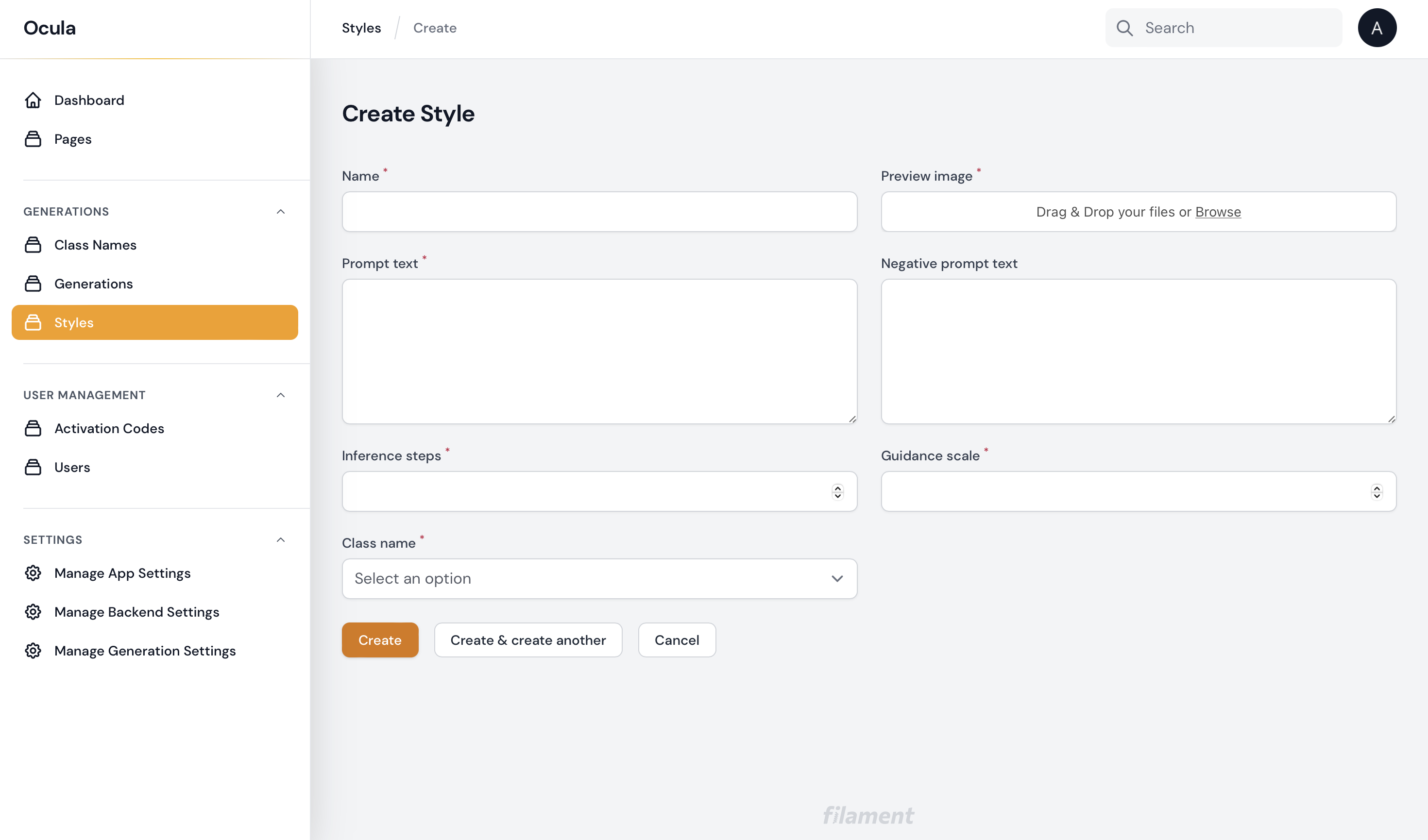Click the Manage Backend Settings gear icon
1428x840 pixels.
tap(33, 612)
